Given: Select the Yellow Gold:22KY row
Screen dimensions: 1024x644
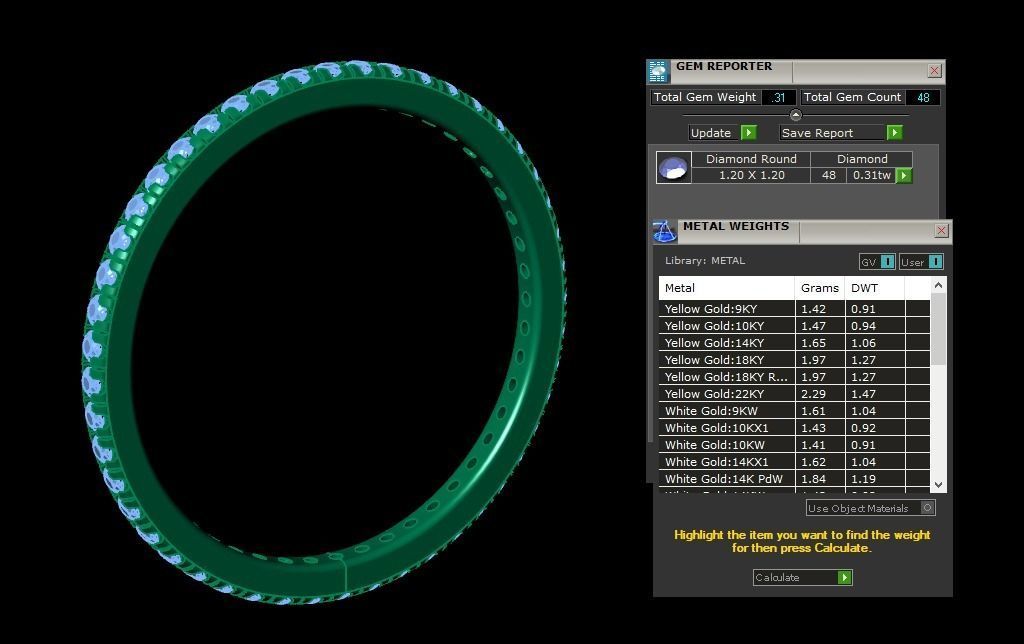Looking at the screenshot, I should [794, 393].
